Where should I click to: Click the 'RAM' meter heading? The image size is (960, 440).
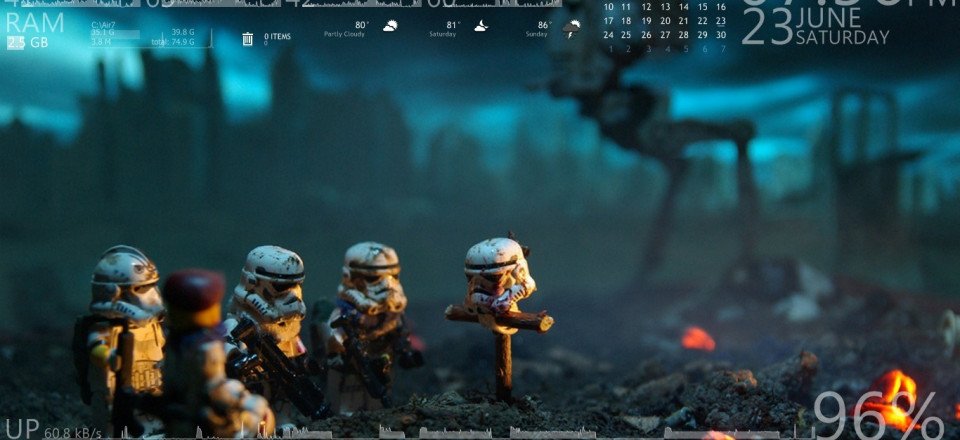point(35,23)
